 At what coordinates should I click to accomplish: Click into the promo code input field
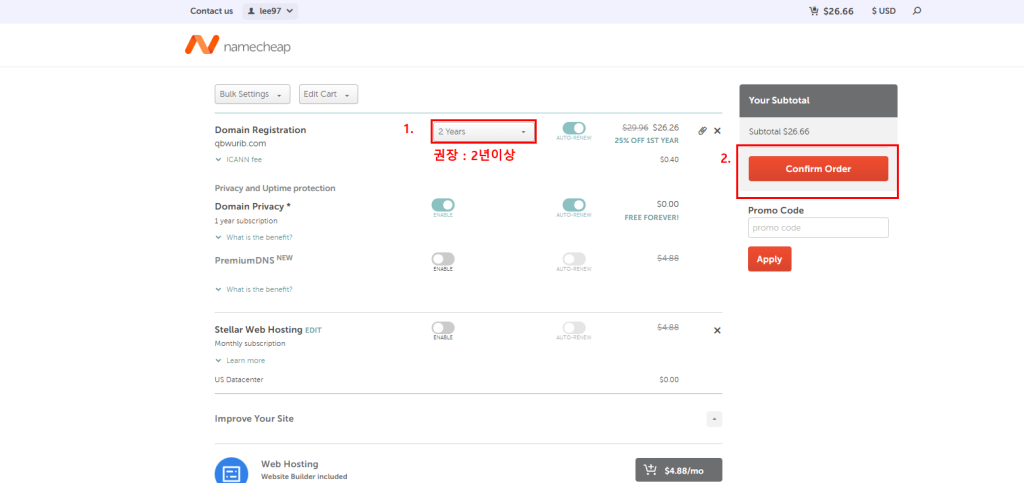point(818,228)
